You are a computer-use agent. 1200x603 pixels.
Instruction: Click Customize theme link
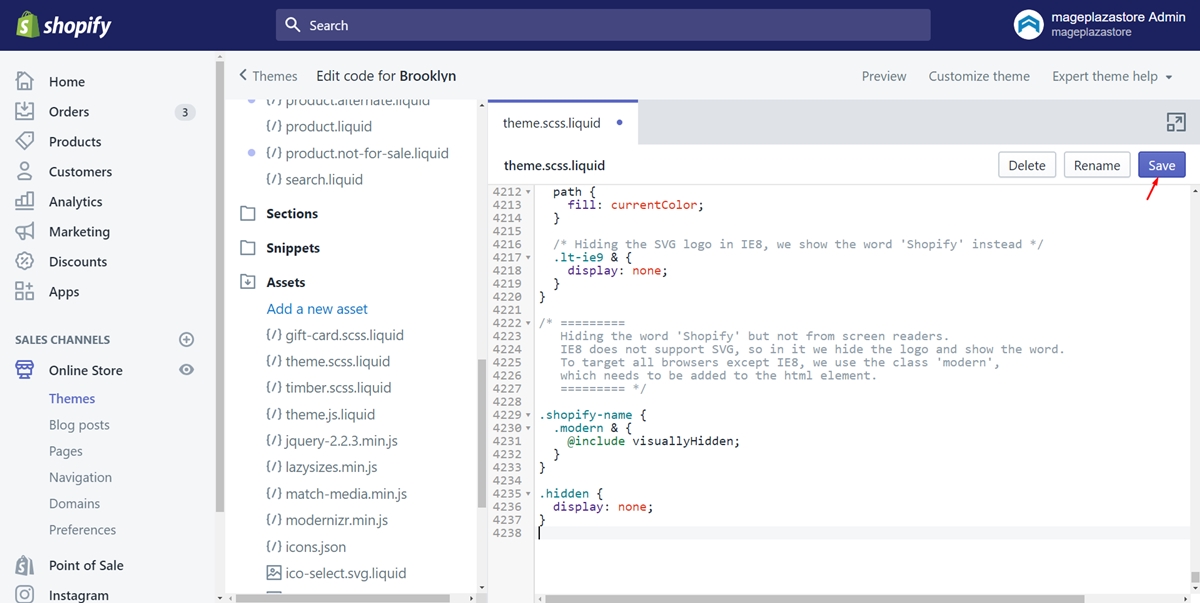click(x=979, y=76)
